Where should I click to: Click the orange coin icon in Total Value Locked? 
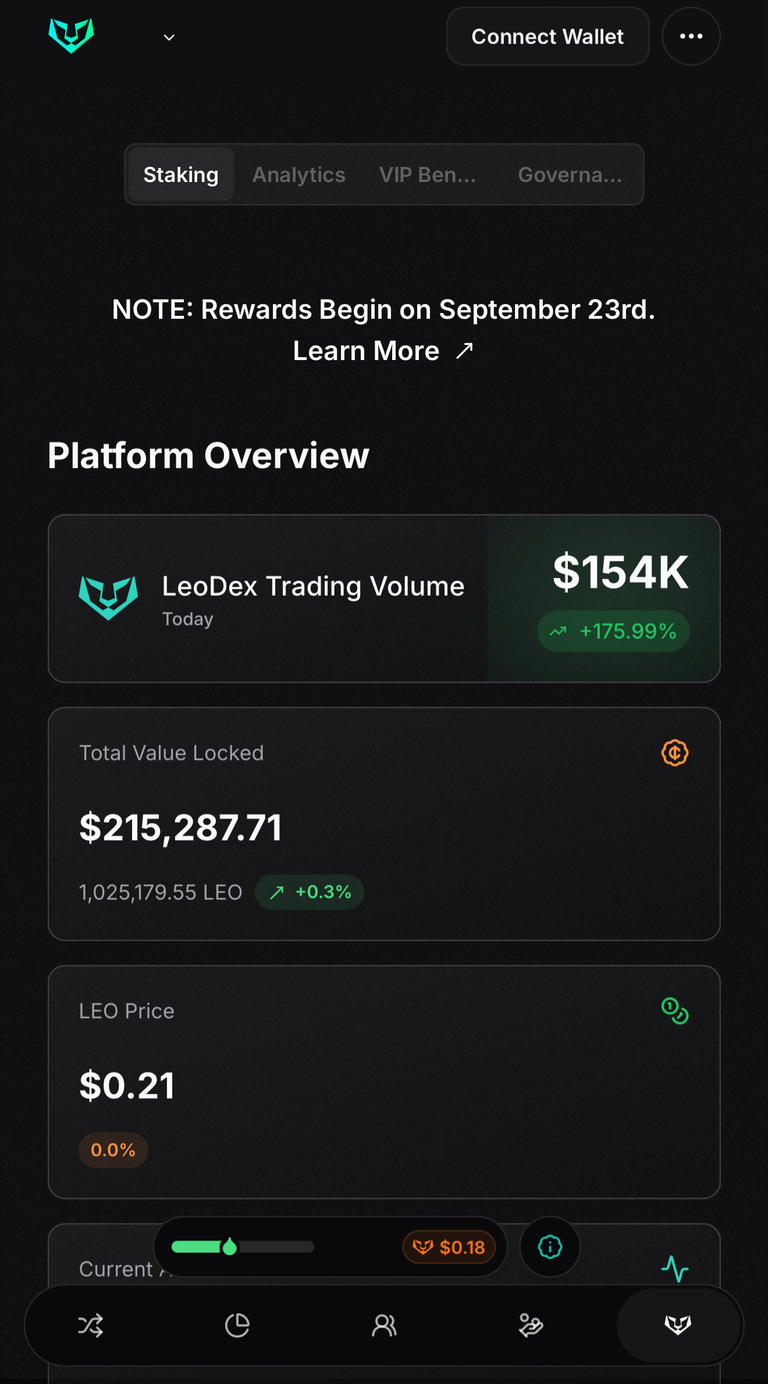point(675,753)
